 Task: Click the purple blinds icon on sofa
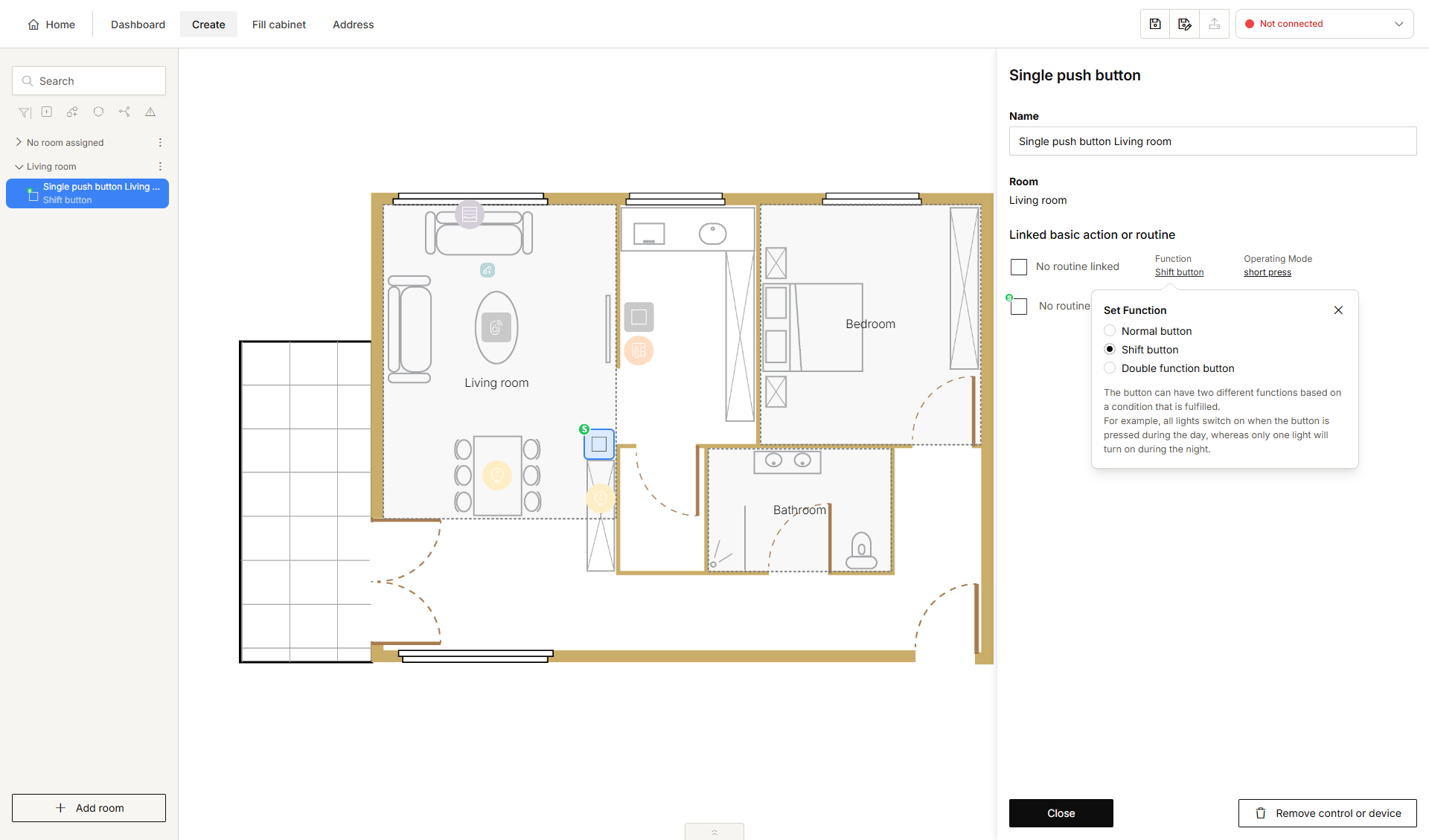coord(470,214)
